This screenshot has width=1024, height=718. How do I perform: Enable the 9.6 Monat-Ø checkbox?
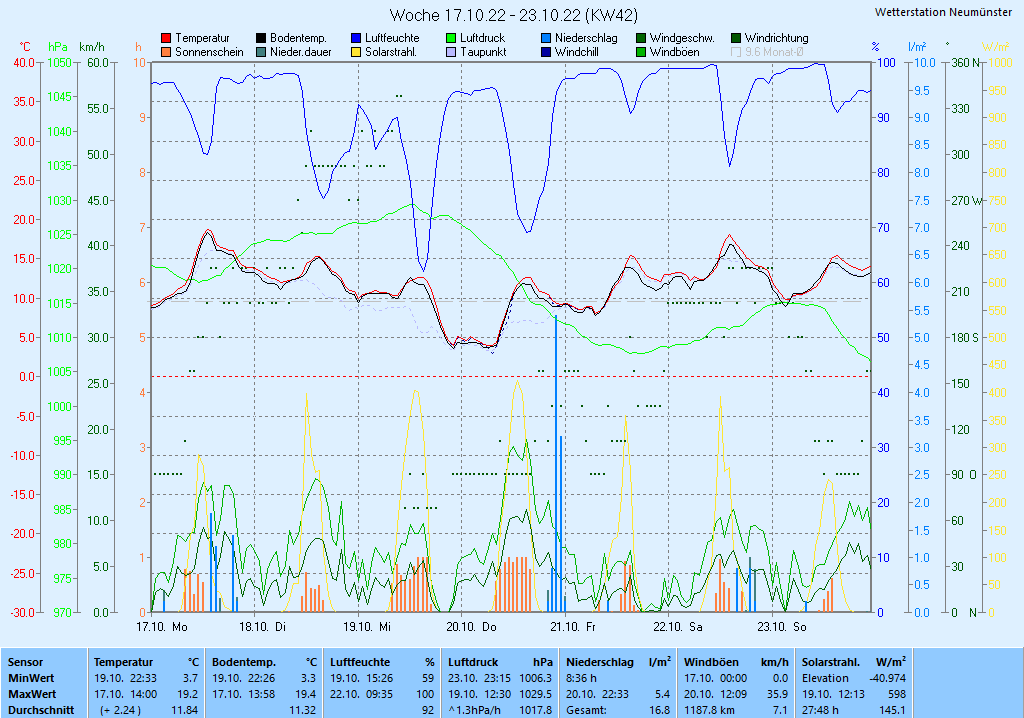pos(737,52)
